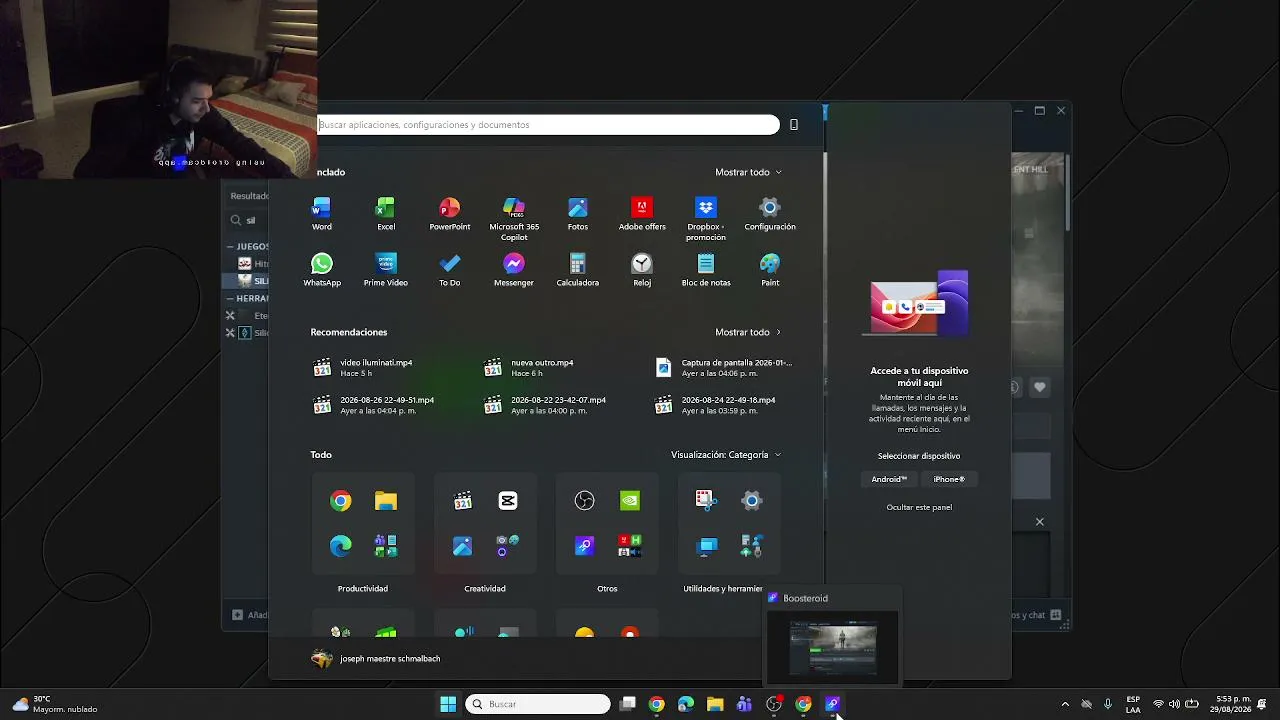The image size is (1280, 720).
Task: Open the weather widget showing 30°C
Action: 55,704
